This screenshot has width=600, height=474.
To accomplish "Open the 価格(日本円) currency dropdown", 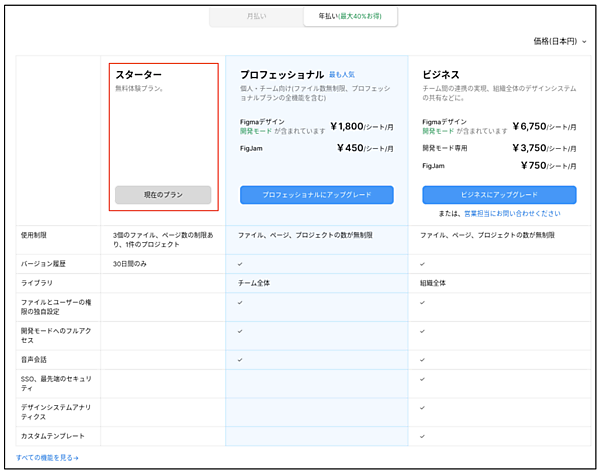I will tap(558, 42).
